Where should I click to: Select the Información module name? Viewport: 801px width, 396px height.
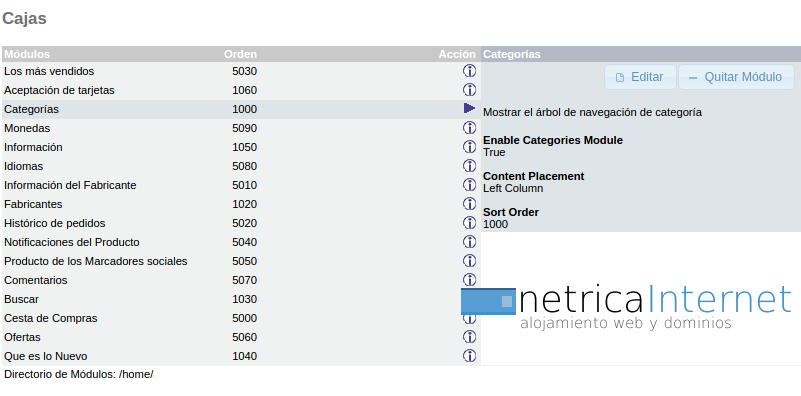[33, 147]
